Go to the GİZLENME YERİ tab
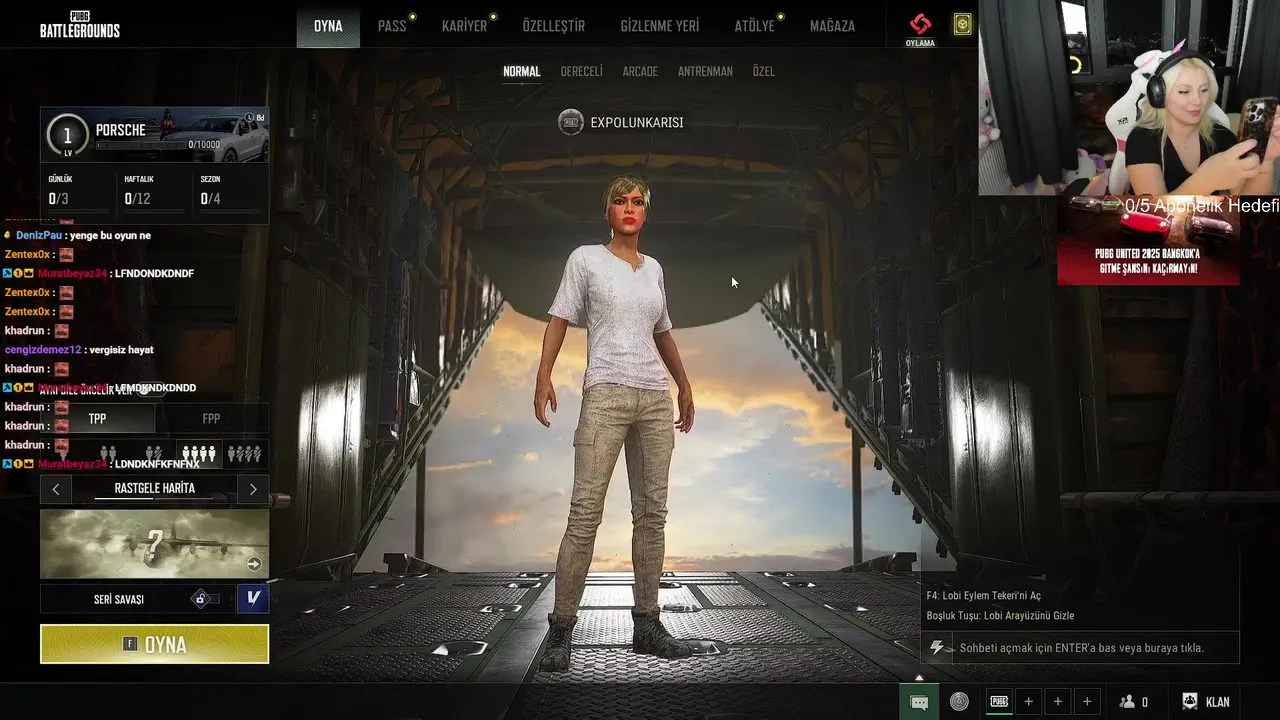The image size is (1280, 720). point(660,26)
